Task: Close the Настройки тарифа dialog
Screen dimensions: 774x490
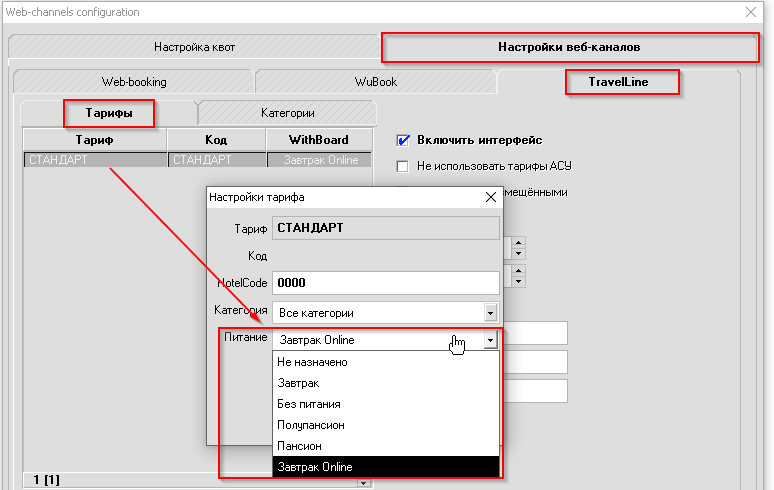Action: (x=490, y=198)
